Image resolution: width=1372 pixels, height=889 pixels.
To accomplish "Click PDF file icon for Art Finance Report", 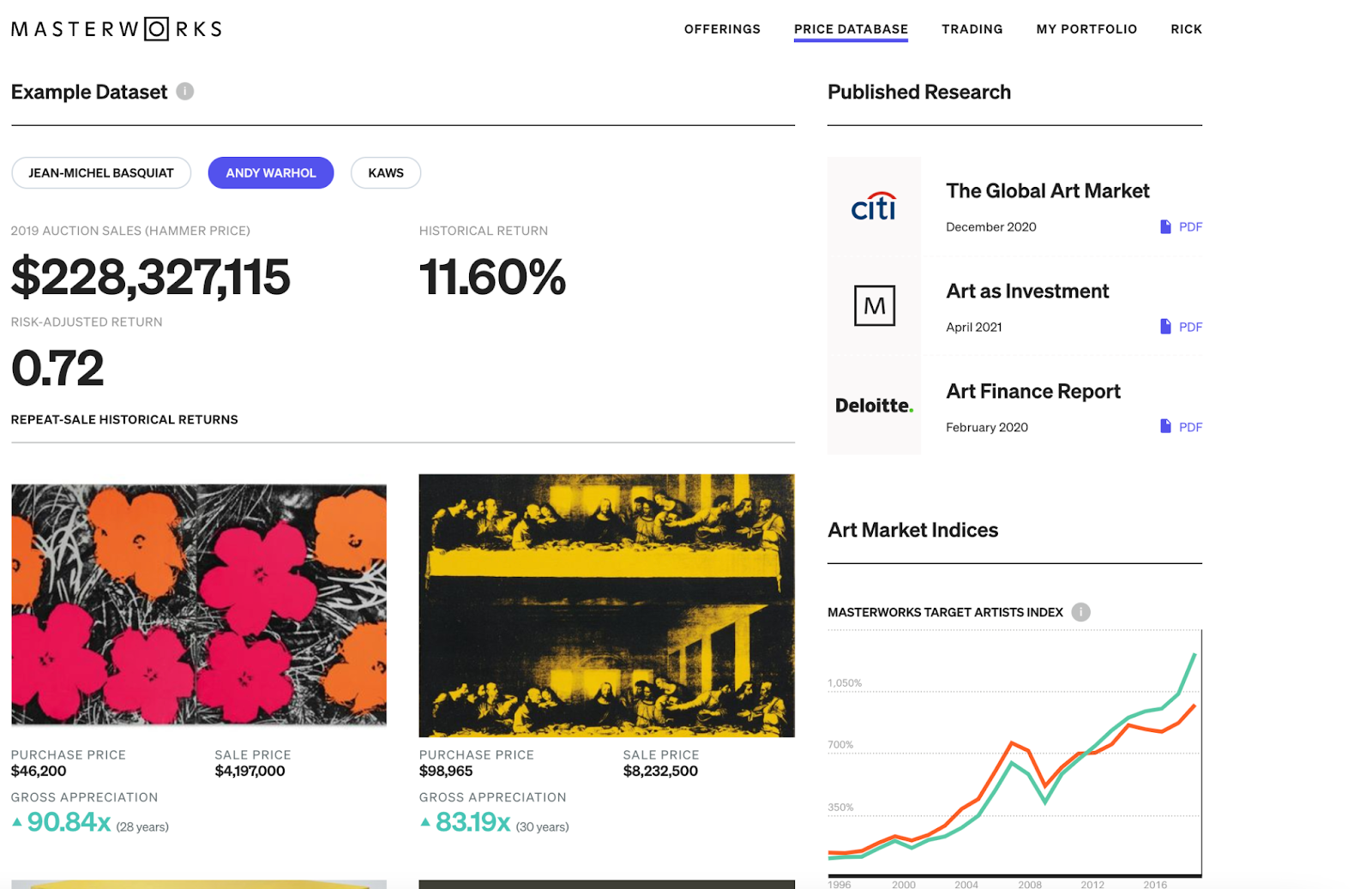I will pyautogui.click(x=1164, y=426).
